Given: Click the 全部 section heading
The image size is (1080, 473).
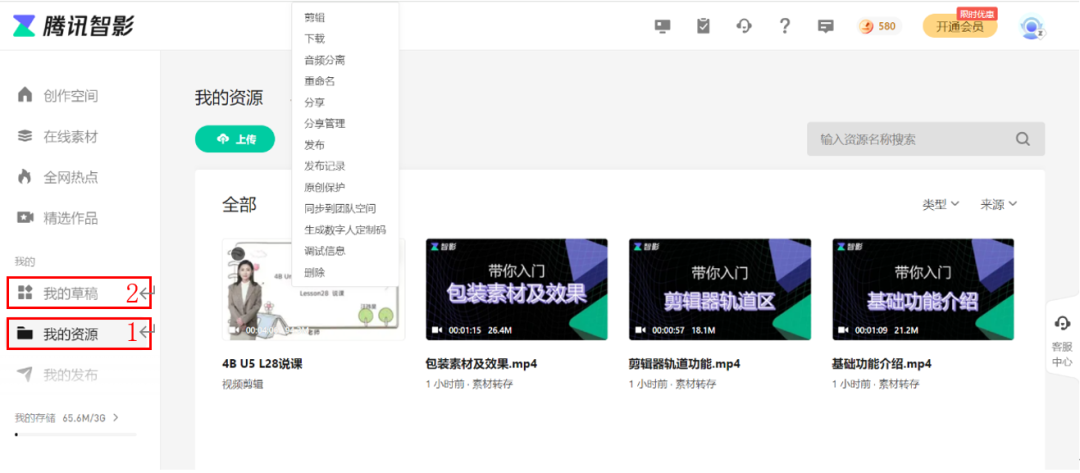Looking at the screenshot, I should [x=239, y=204].
